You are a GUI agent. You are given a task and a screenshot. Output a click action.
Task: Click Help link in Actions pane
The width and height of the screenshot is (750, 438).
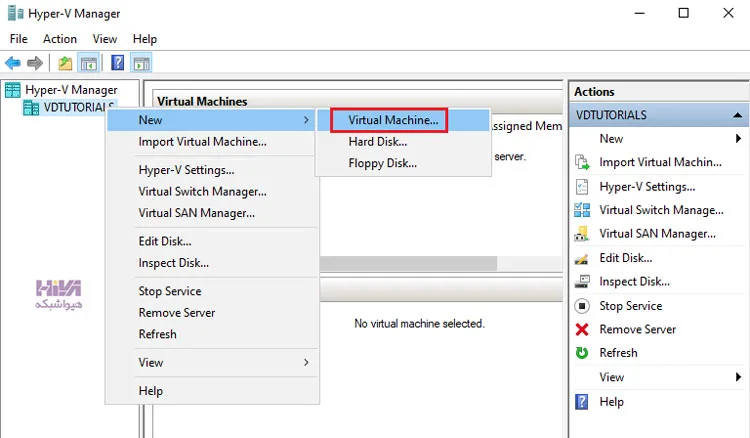click(612, 402)
